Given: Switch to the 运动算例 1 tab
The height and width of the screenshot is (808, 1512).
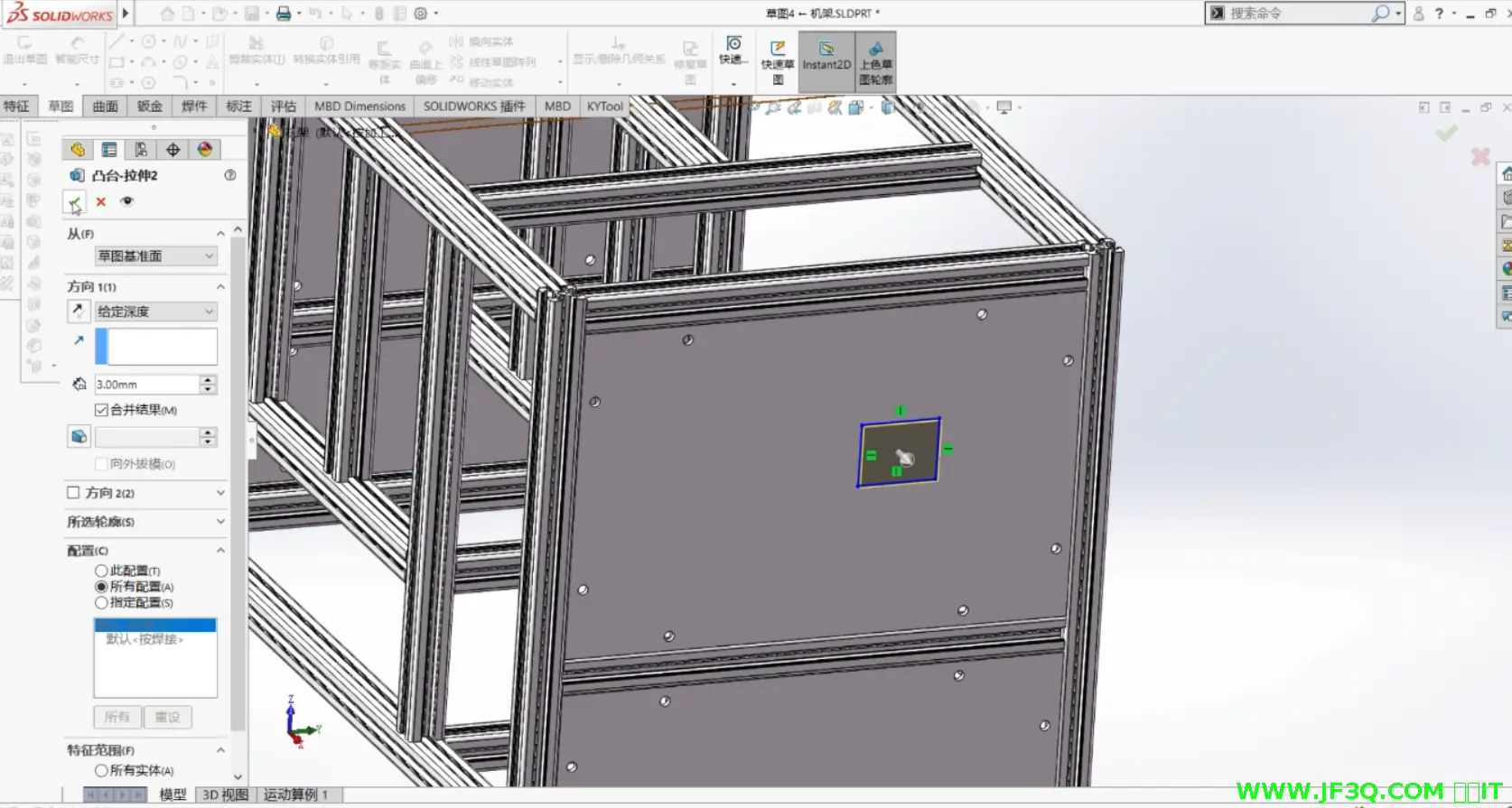Looking at the screenshot, I should (x=295, y=794).
